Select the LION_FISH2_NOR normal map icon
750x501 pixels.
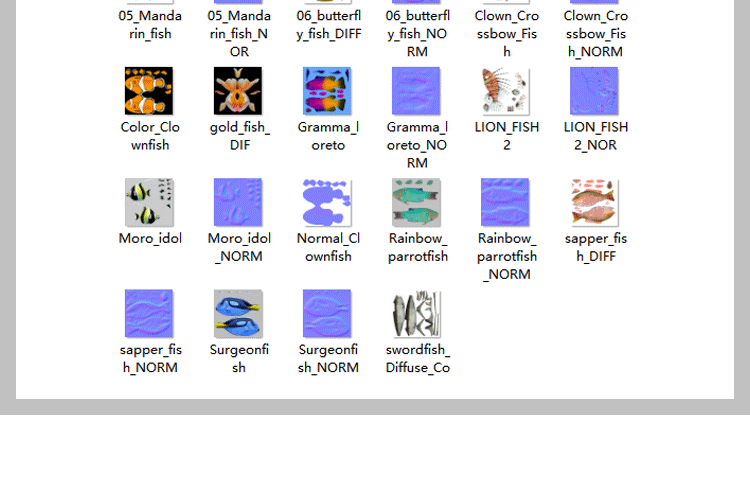click(x=595, y=91)
